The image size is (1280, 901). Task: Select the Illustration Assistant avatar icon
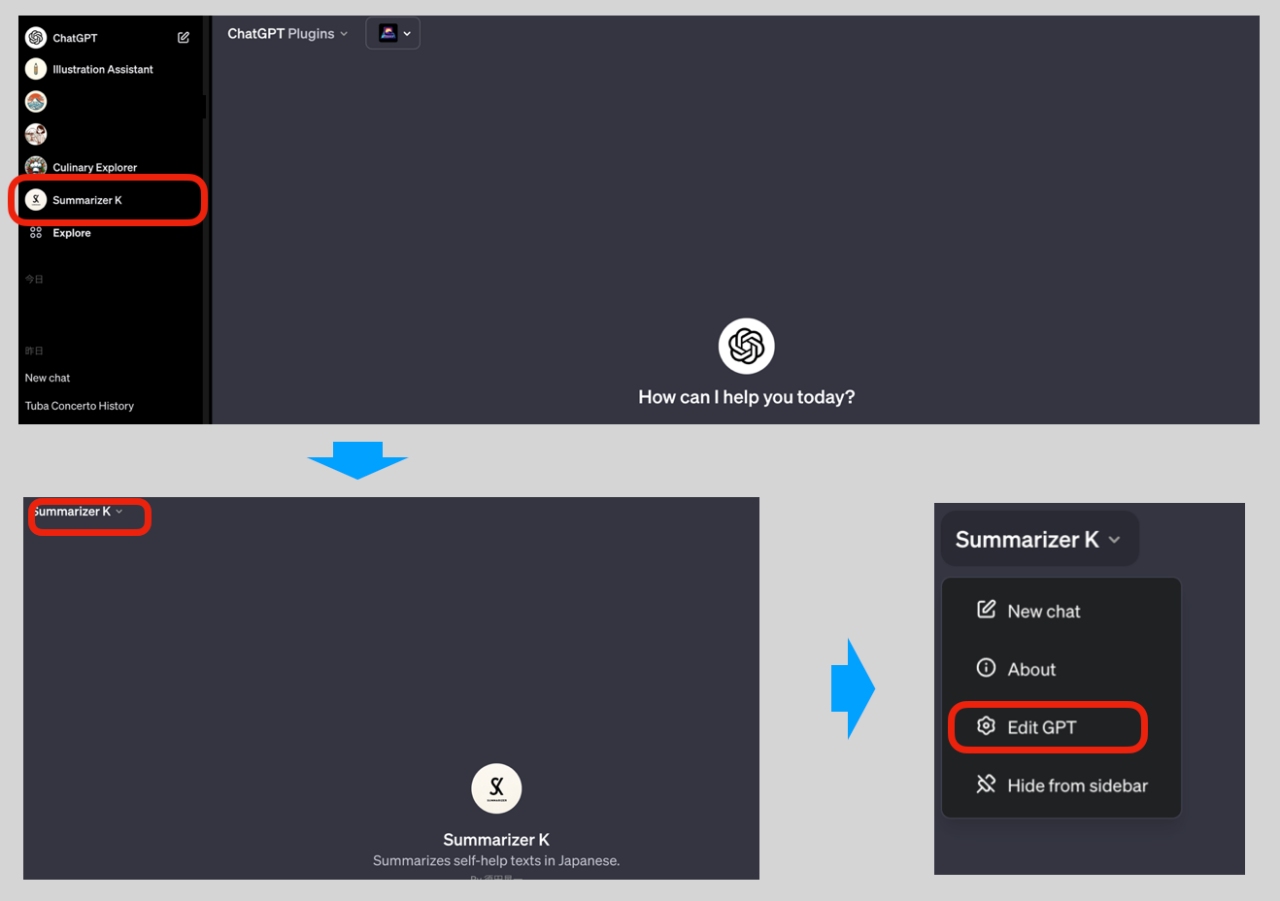36,69
